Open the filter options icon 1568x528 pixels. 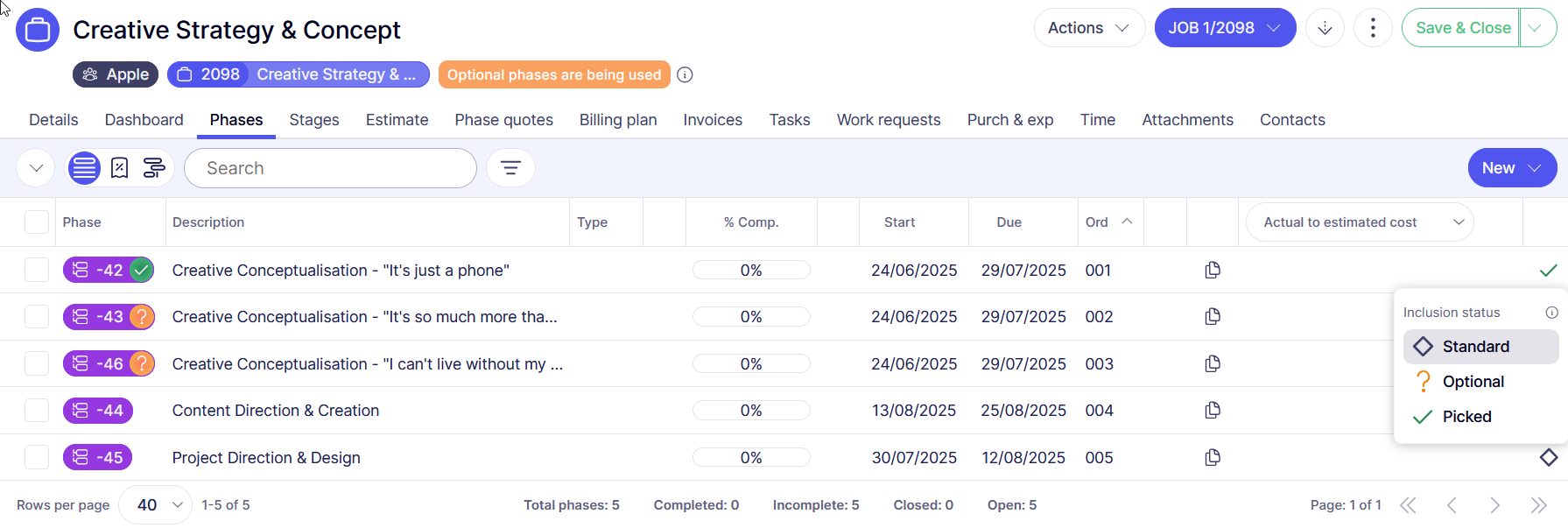coord(510,168)
